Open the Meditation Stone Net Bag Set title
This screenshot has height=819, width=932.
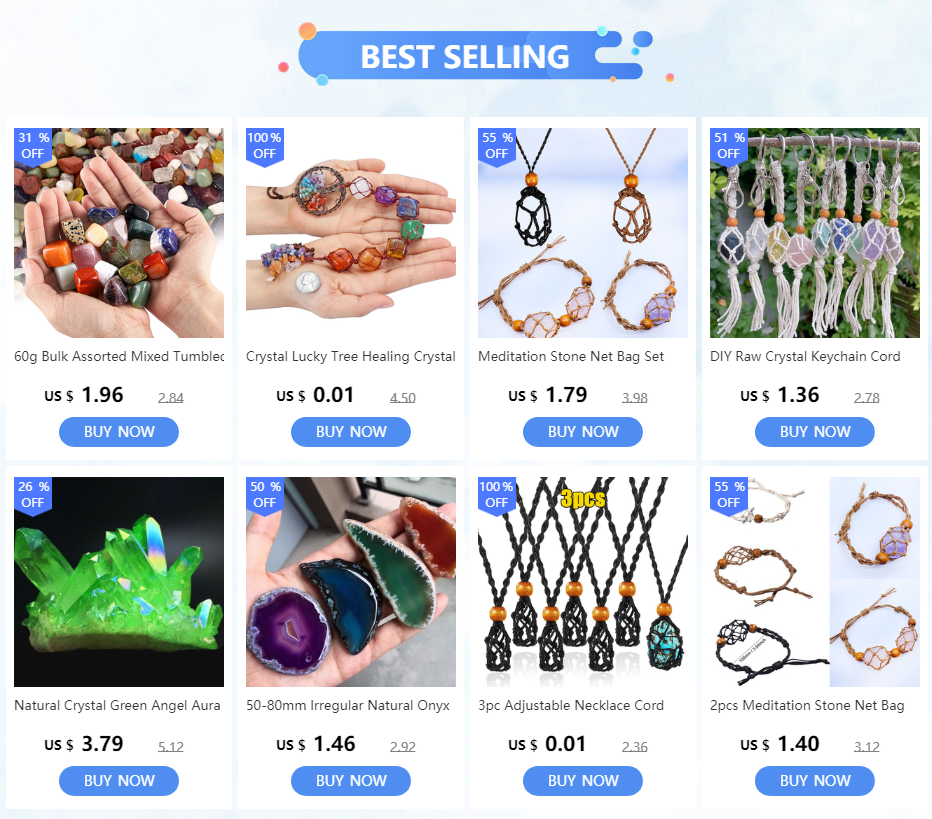click(x=571, y=357)
